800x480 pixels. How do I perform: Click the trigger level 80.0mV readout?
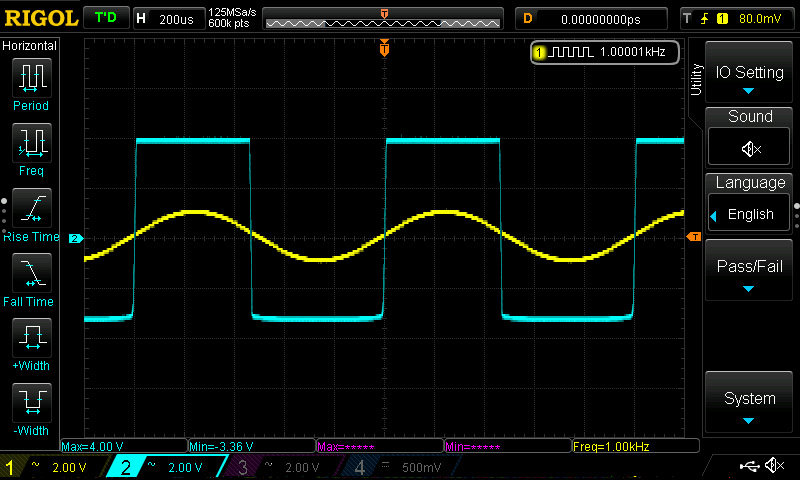[760, 19]
